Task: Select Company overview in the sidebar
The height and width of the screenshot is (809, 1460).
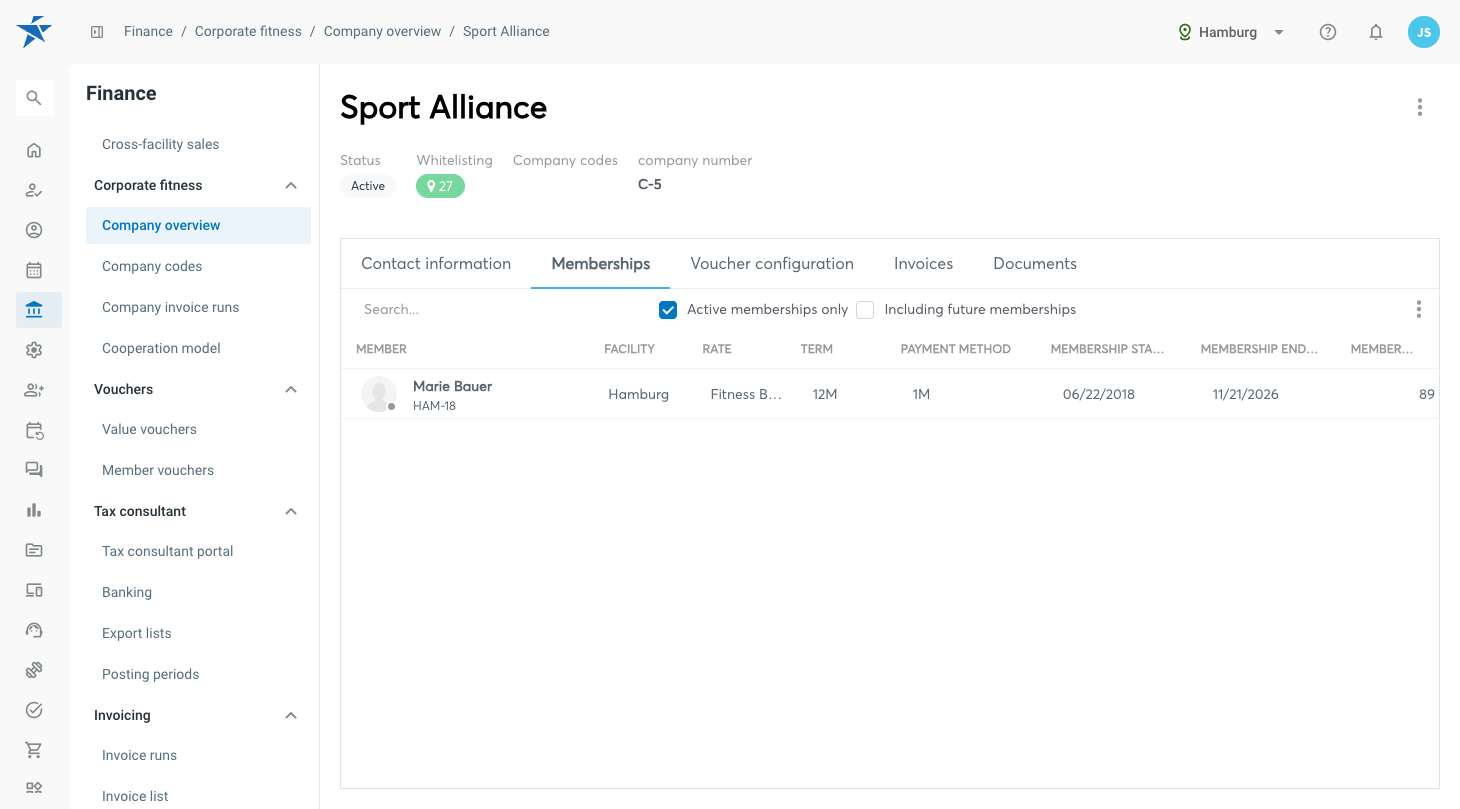Action: point(198,225)
